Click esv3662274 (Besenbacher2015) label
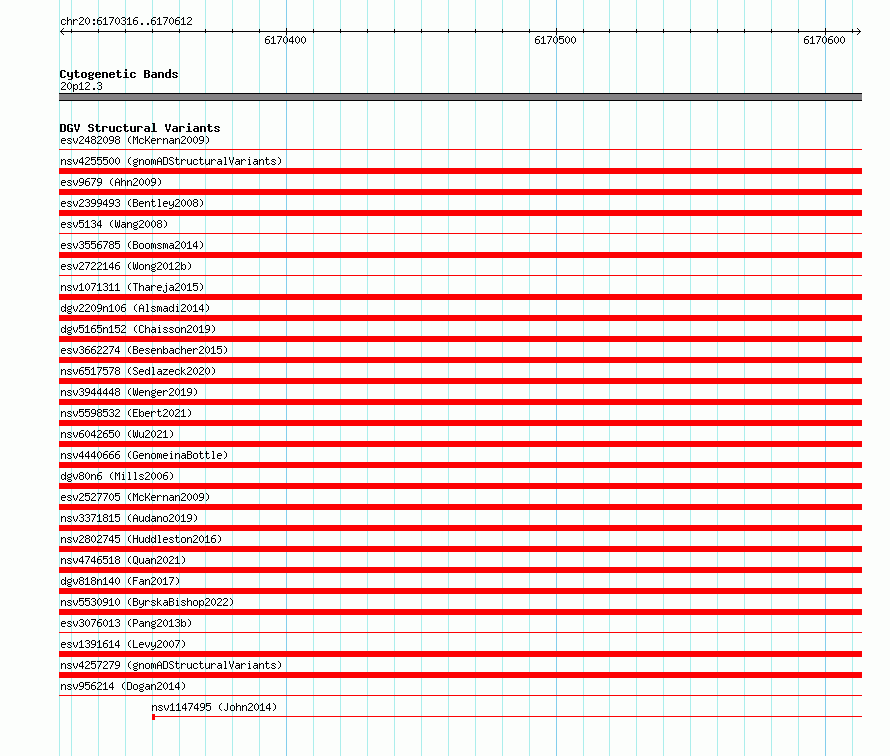Viewport: 890px width, 756px height. tap(144, 350)
